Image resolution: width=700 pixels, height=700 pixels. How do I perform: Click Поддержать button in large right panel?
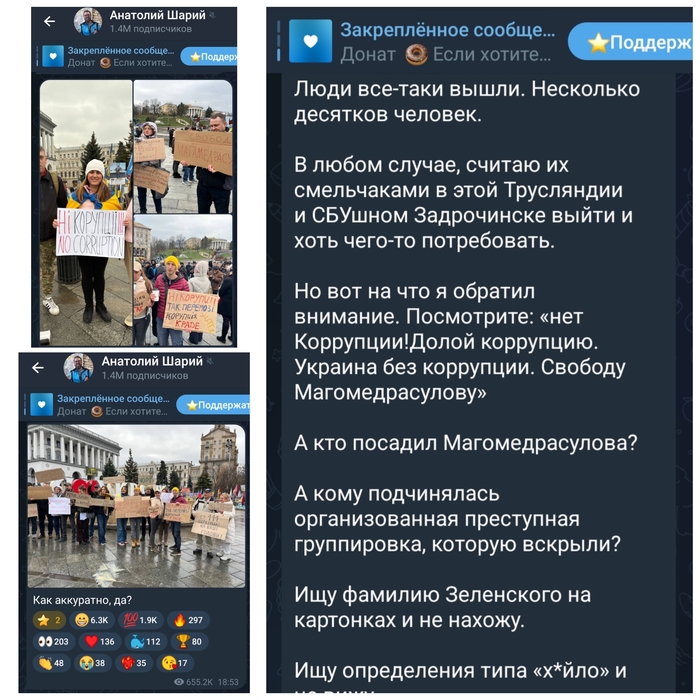point(630,42)
